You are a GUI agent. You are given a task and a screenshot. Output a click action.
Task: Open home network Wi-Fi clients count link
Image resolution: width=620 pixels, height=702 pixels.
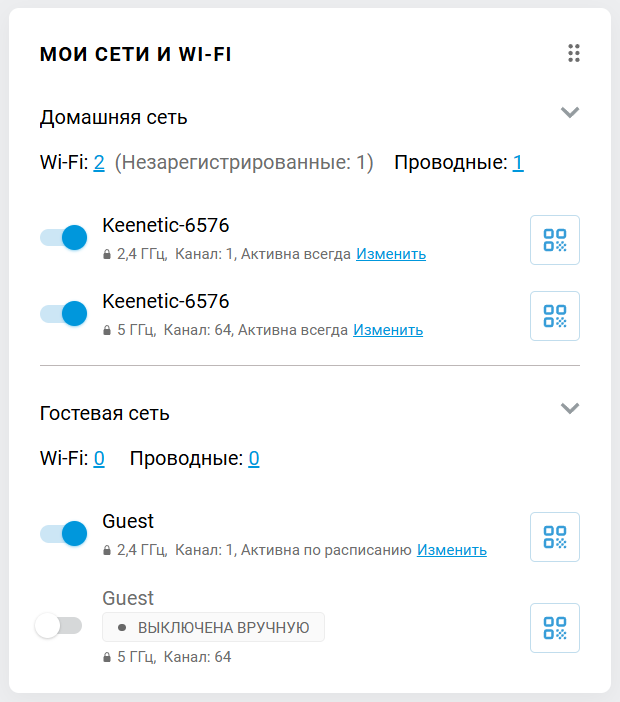click(x=99, y=163)
